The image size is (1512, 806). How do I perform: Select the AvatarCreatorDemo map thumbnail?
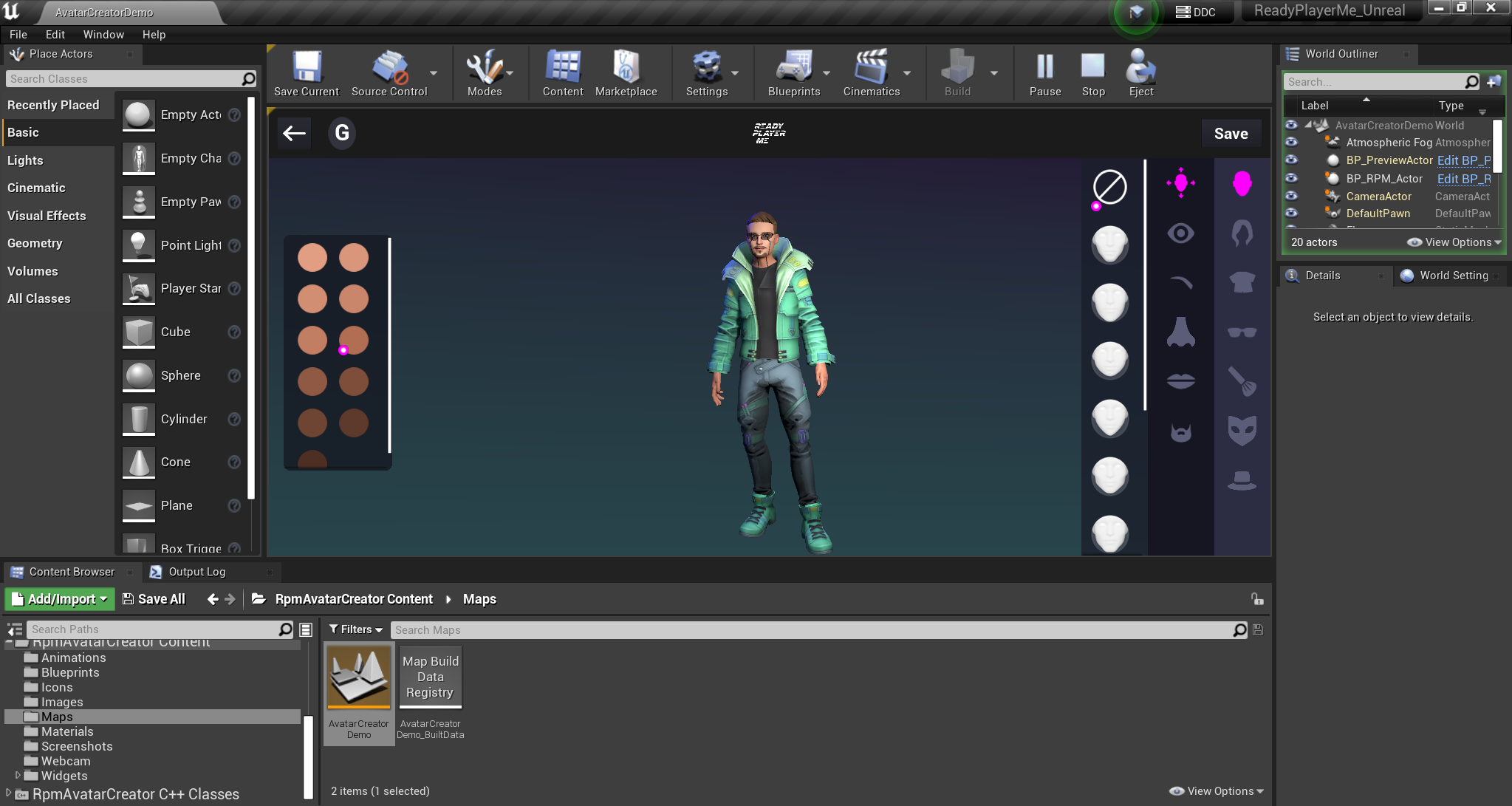(359, 676)
